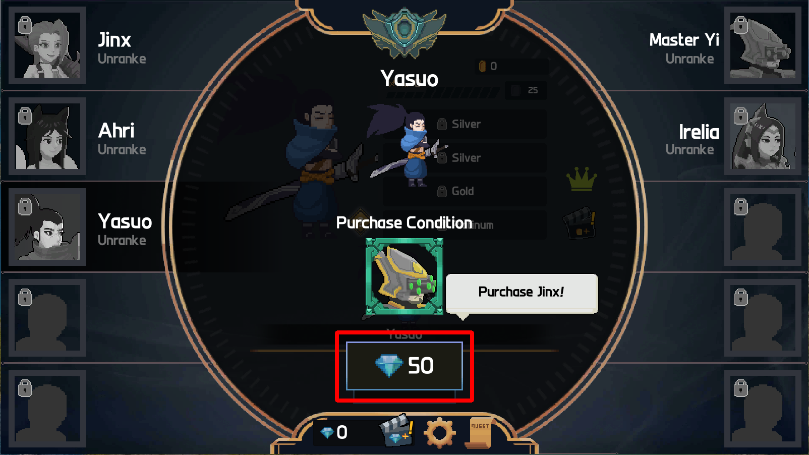The width and height of the screenshot is (809, 455).
Task: Click the Purchase Jinx! tooltip bubble
Action: [522, 293]
